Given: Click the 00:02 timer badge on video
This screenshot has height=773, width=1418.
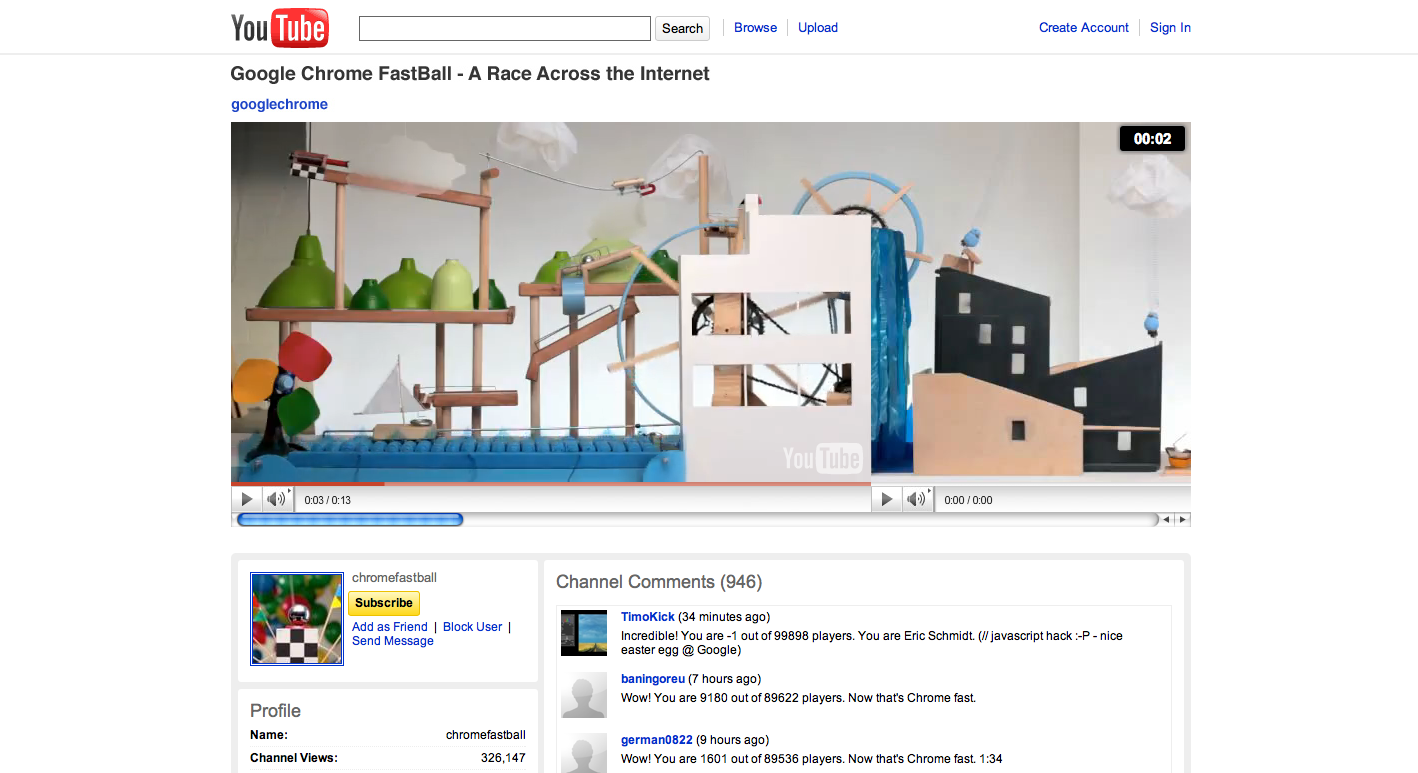Looking at the screenshot, I should point(1152,139).
